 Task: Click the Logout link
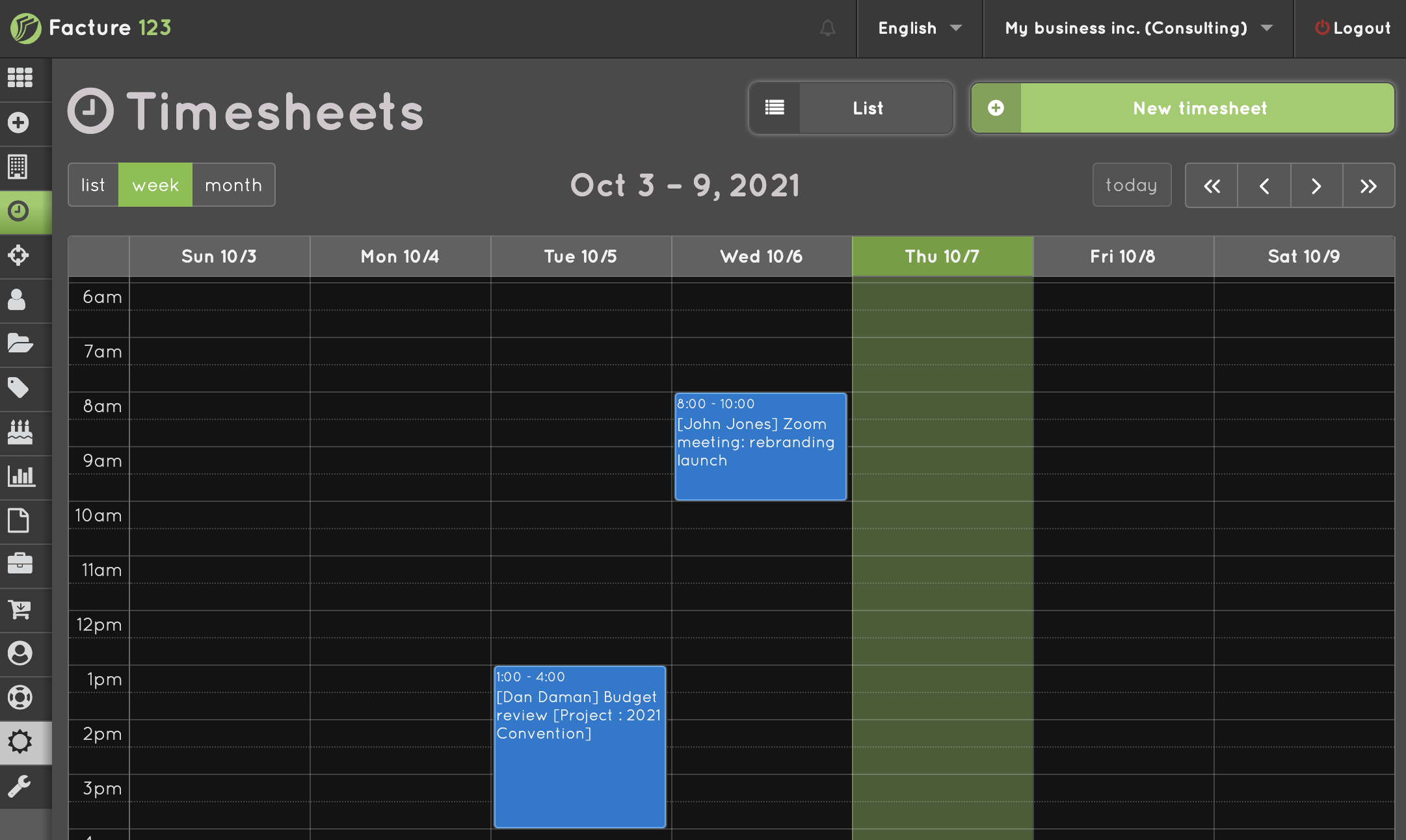1353,28
